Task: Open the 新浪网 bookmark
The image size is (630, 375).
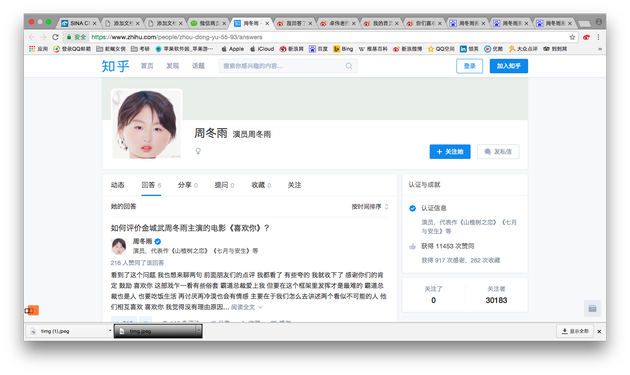Action: click(x=291, y=49)
